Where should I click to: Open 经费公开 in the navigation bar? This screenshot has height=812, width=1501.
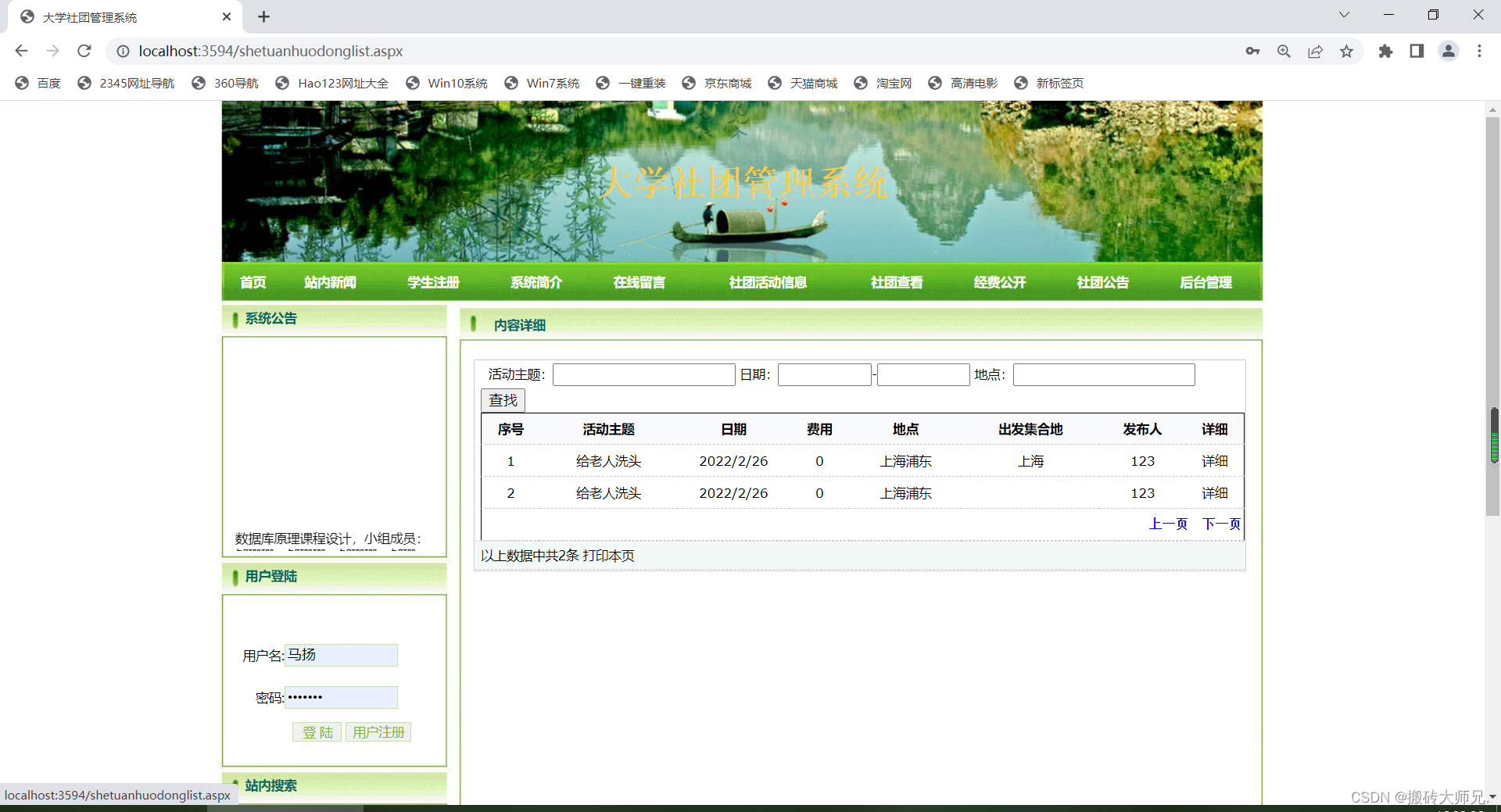(1000, 282)
